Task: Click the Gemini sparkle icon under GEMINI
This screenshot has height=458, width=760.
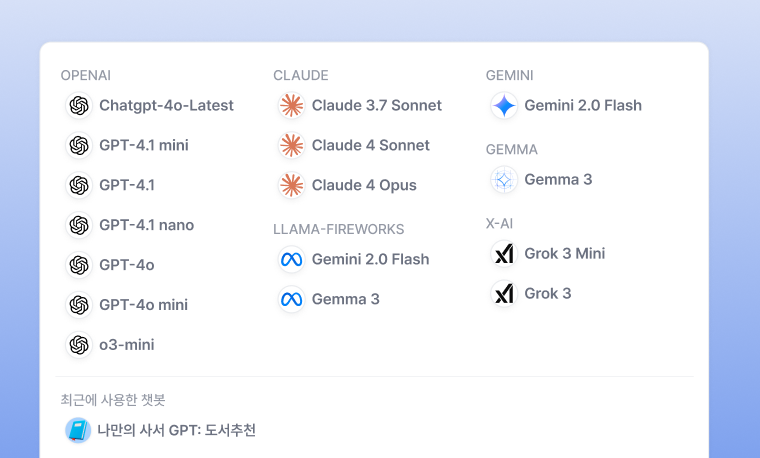Action: (504, 106)
